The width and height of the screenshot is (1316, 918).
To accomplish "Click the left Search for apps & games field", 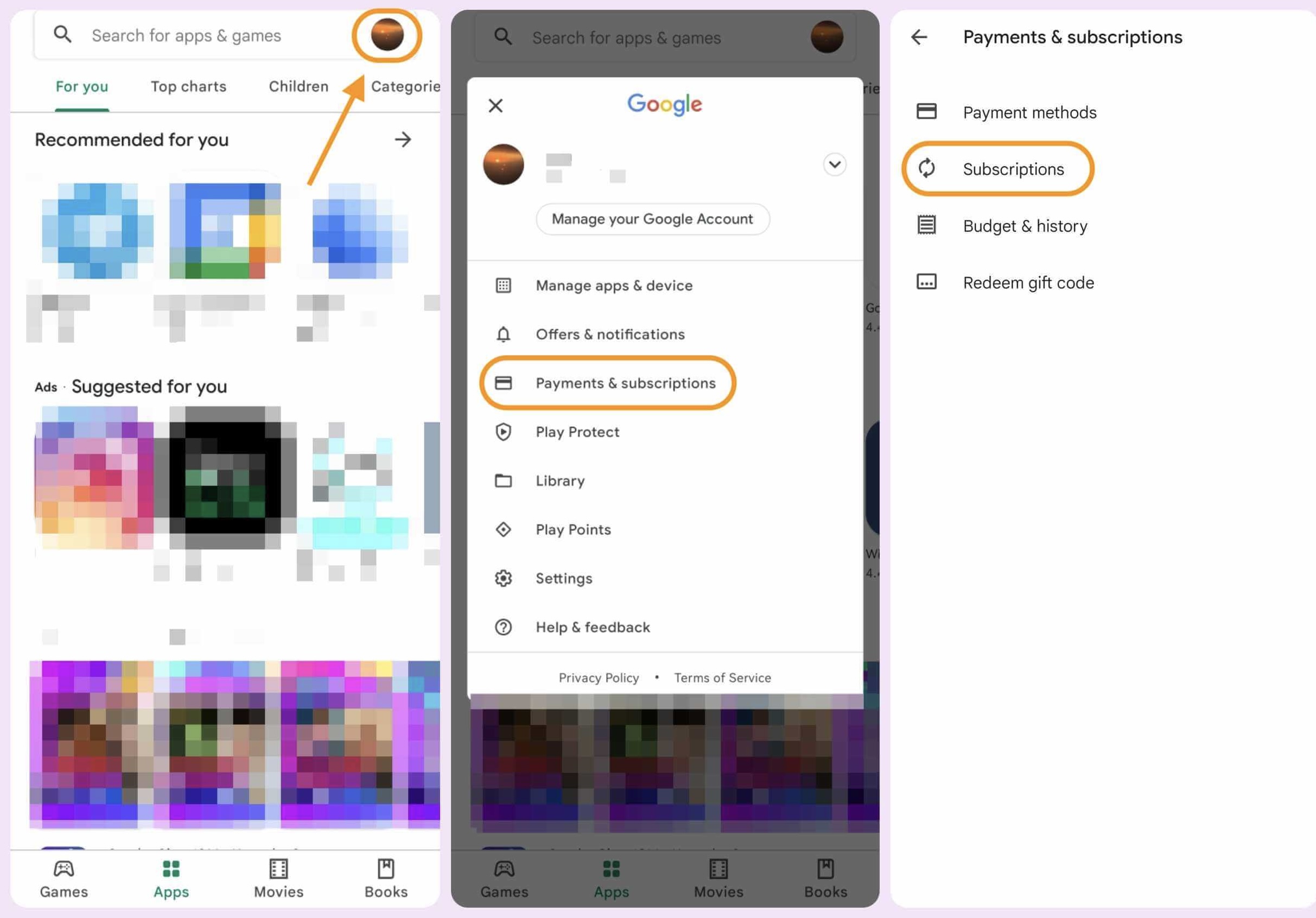I will click(186, 35).
